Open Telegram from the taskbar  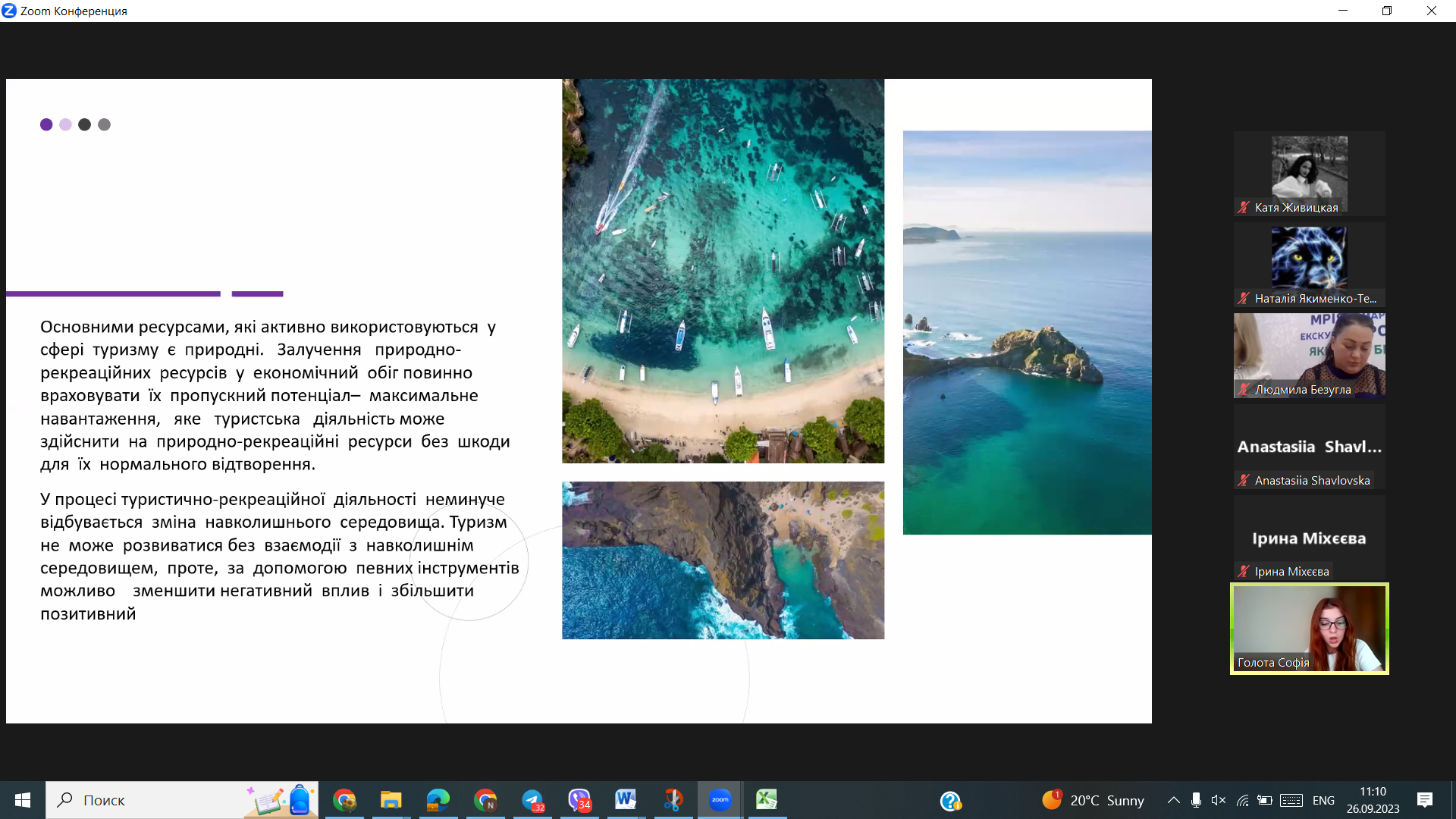click(x=533, y=800)
